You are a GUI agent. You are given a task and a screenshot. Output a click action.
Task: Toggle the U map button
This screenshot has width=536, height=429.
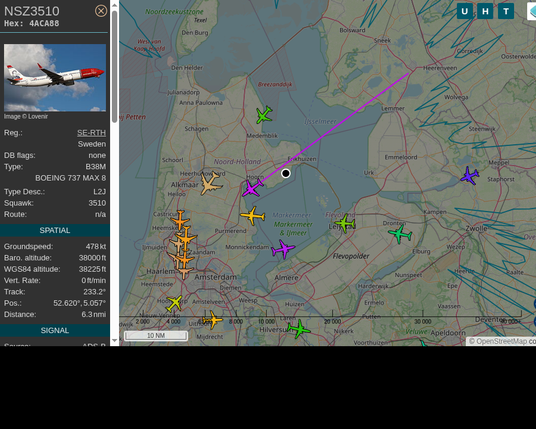point(465,11)
